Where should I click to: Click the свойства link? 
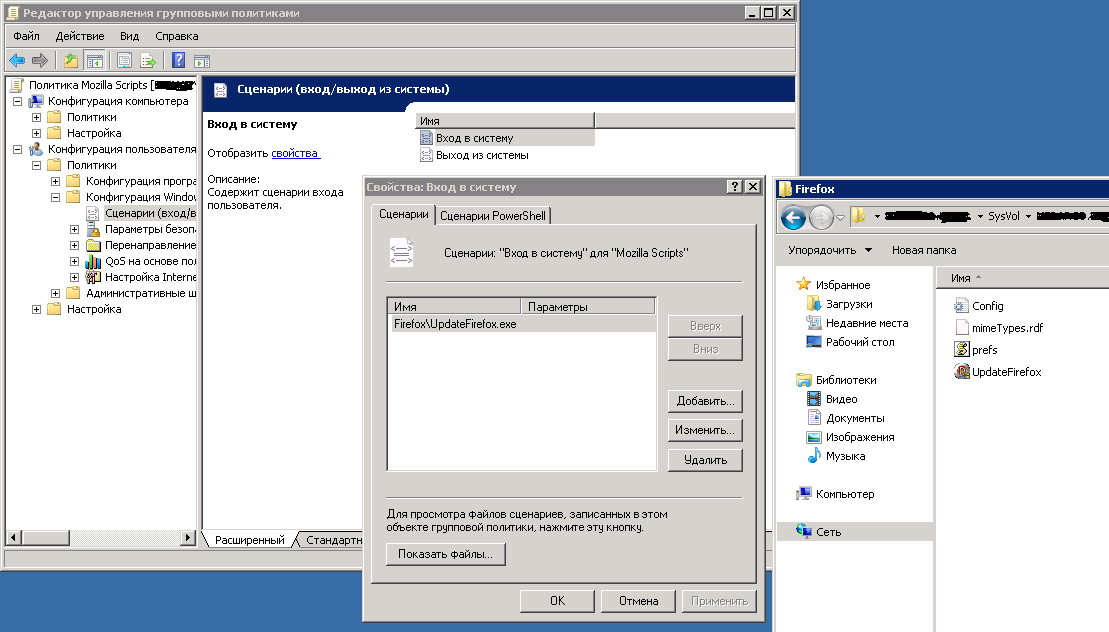(x=295, y=153)
